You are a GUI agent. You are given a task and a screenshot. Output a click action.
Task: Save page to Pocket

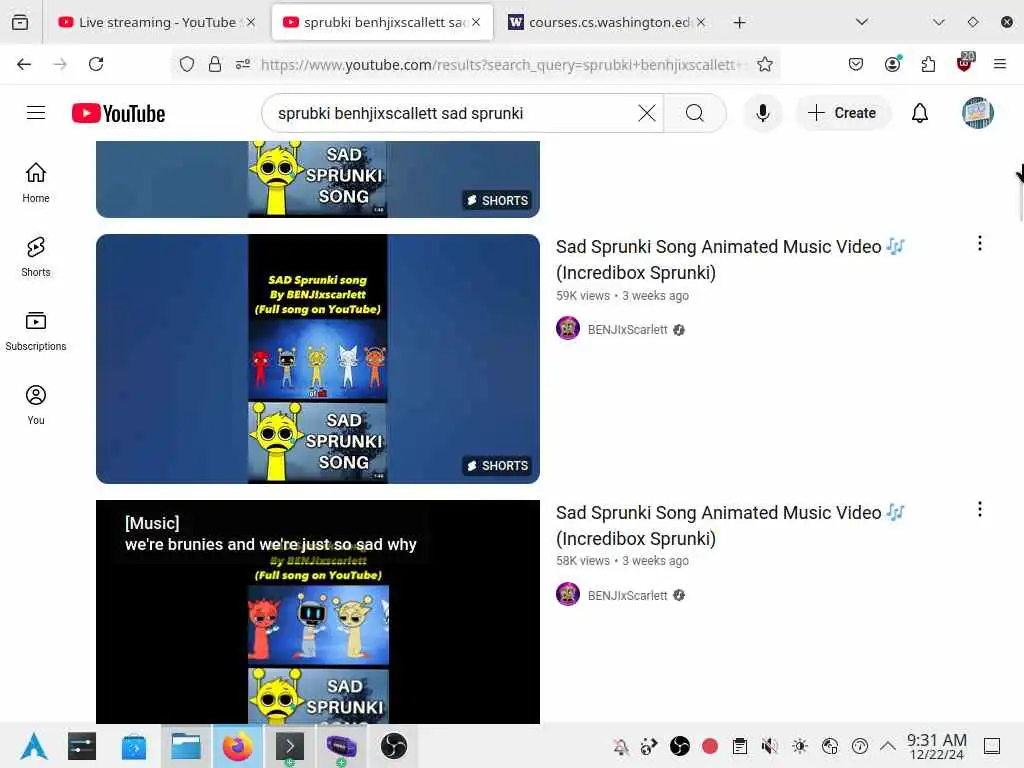pos(856,64)
